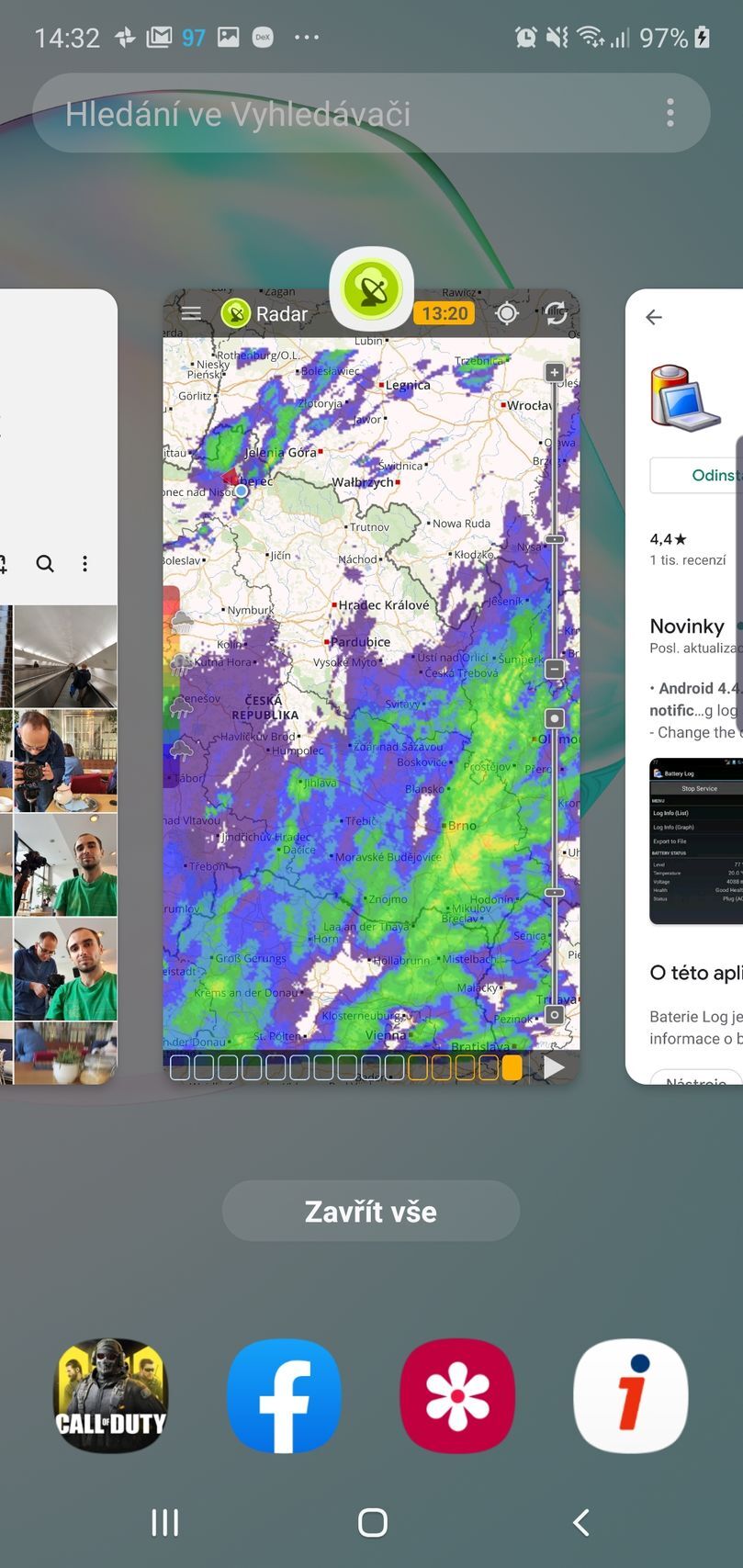Viewport: 743px width, 1568px height.
Task: Click the zoom-in plus on map slider
Action: tap(554, 372)
